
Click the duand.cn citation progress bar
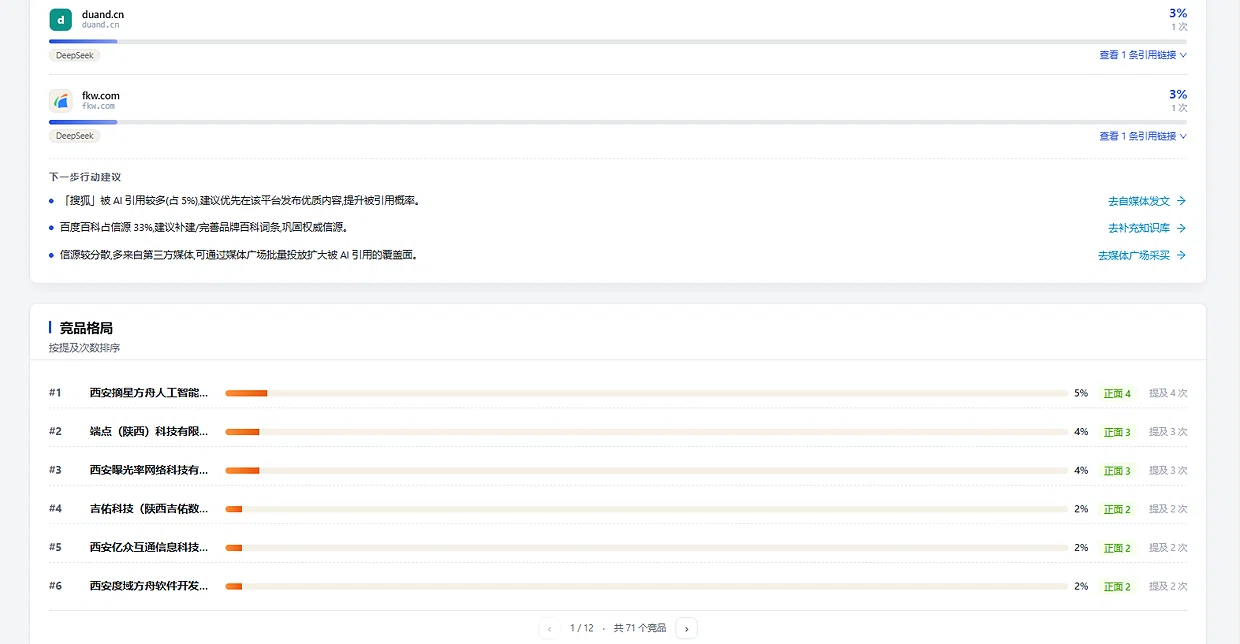click(x=618, y=41)
